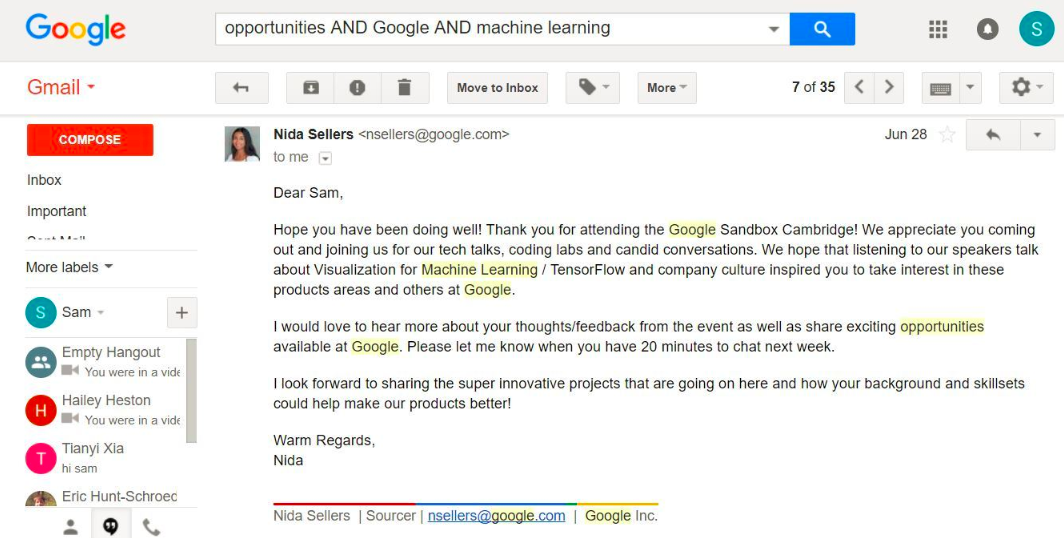
Task: Click Hailey Heston's red avatar
Action: pos(41,410)
